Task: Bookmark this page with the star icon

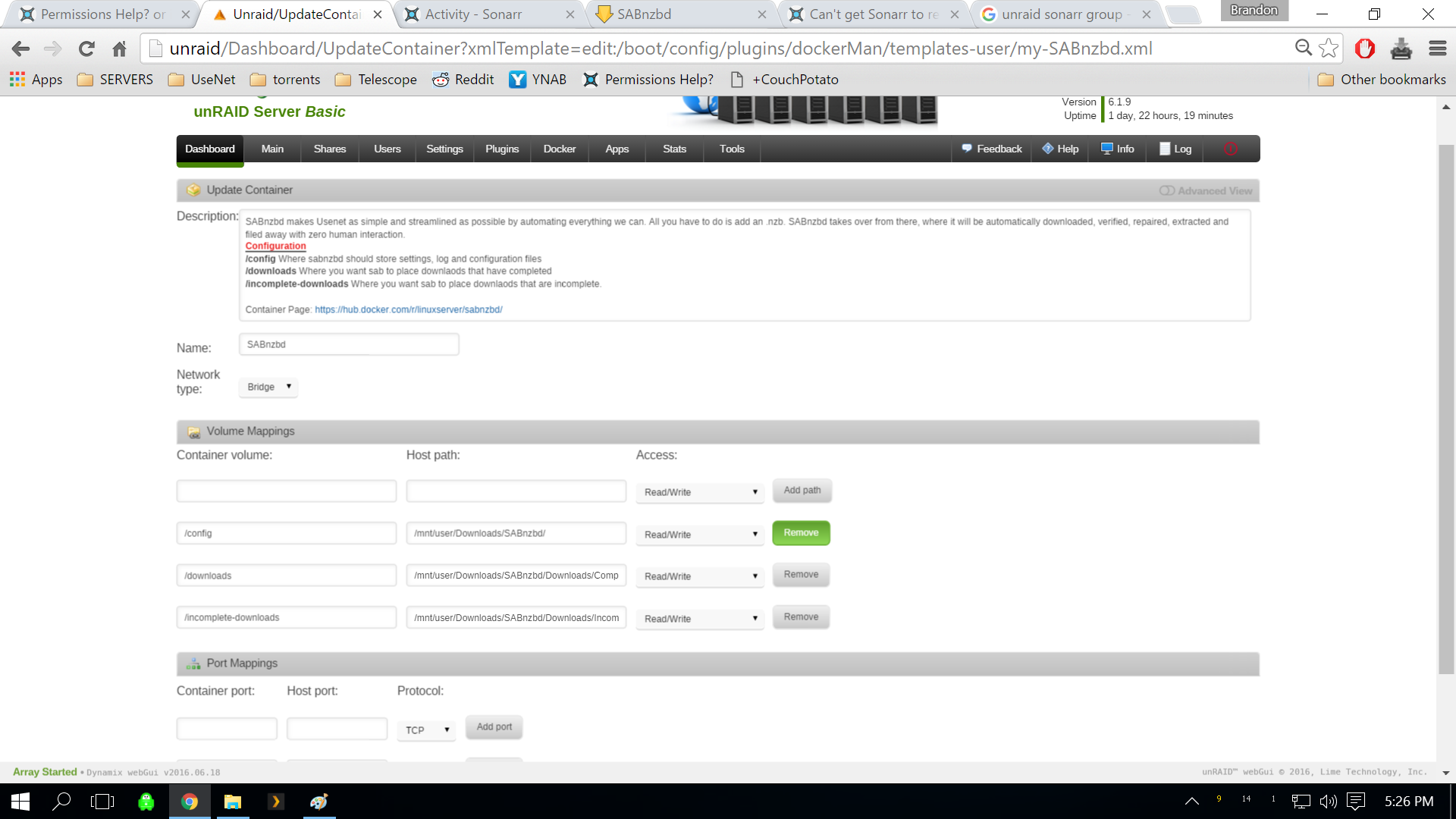Action: point(1328,49)
